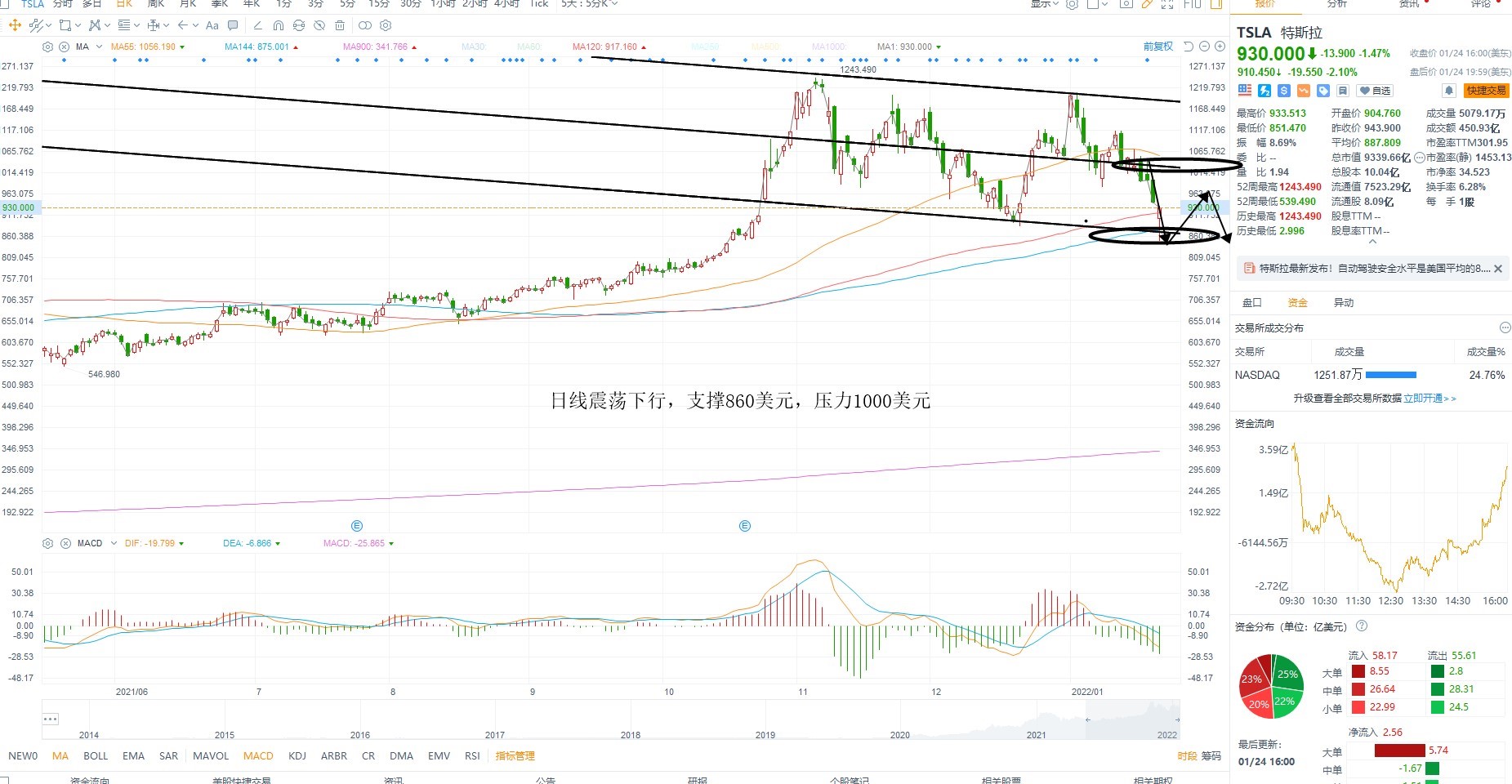Expand the pattern tool dropdown arrow

pos(108,25)
